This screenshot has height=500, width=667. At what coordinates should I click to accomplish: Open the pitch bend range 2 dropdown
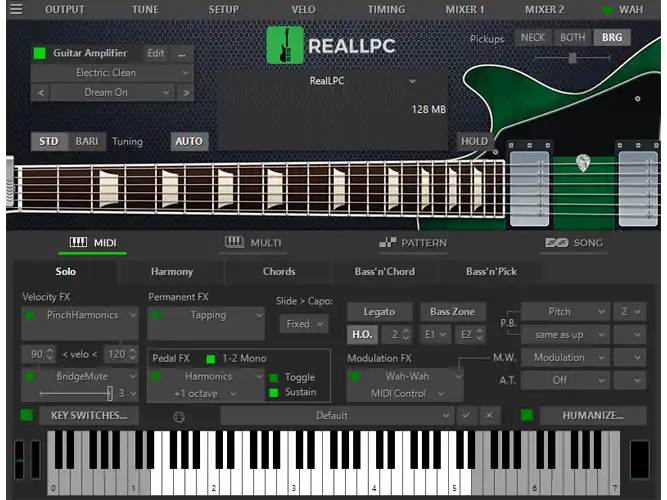[x=630, y=312]
